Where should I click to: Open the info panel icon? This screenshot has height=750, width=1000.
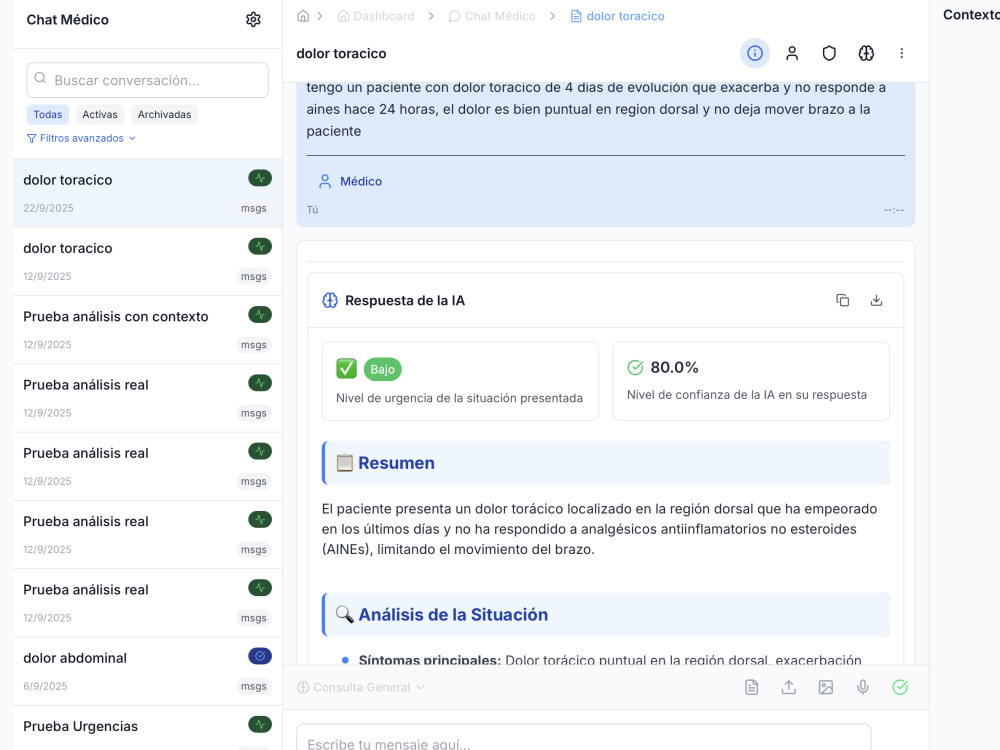click(754, 53)
